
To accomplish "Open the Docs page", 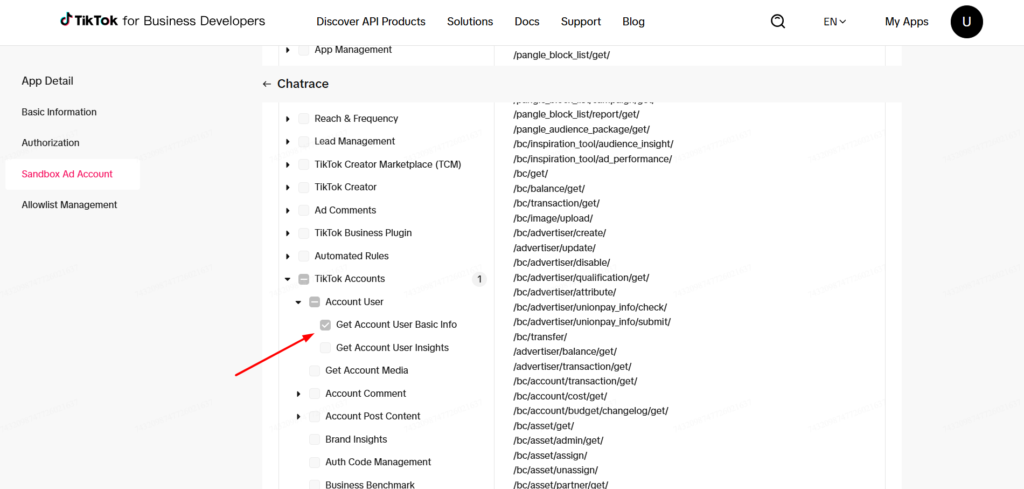I will point(526,21).
